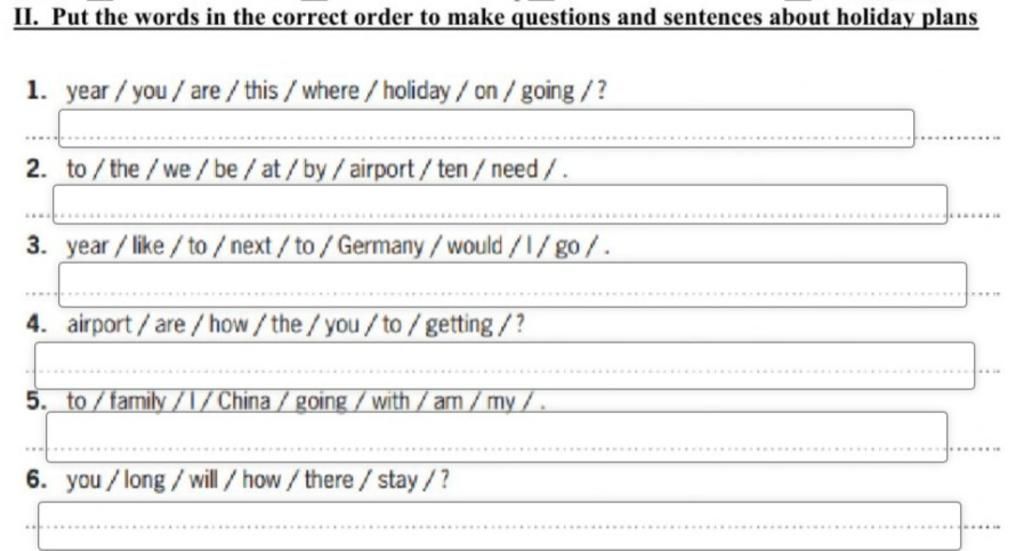Click the word 'China' in question 5
The width and height of the screenshot is (1024, 551).
(x=244, y=401)
